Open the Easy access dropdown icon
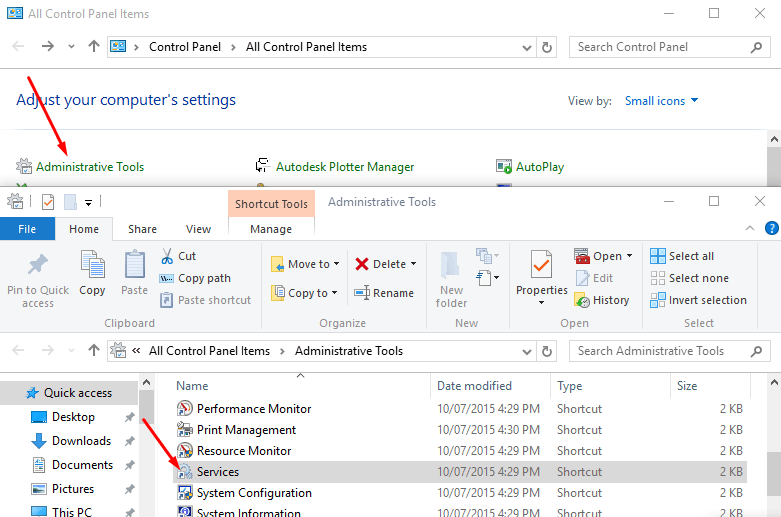781x517 pixels. click(487, 277)
